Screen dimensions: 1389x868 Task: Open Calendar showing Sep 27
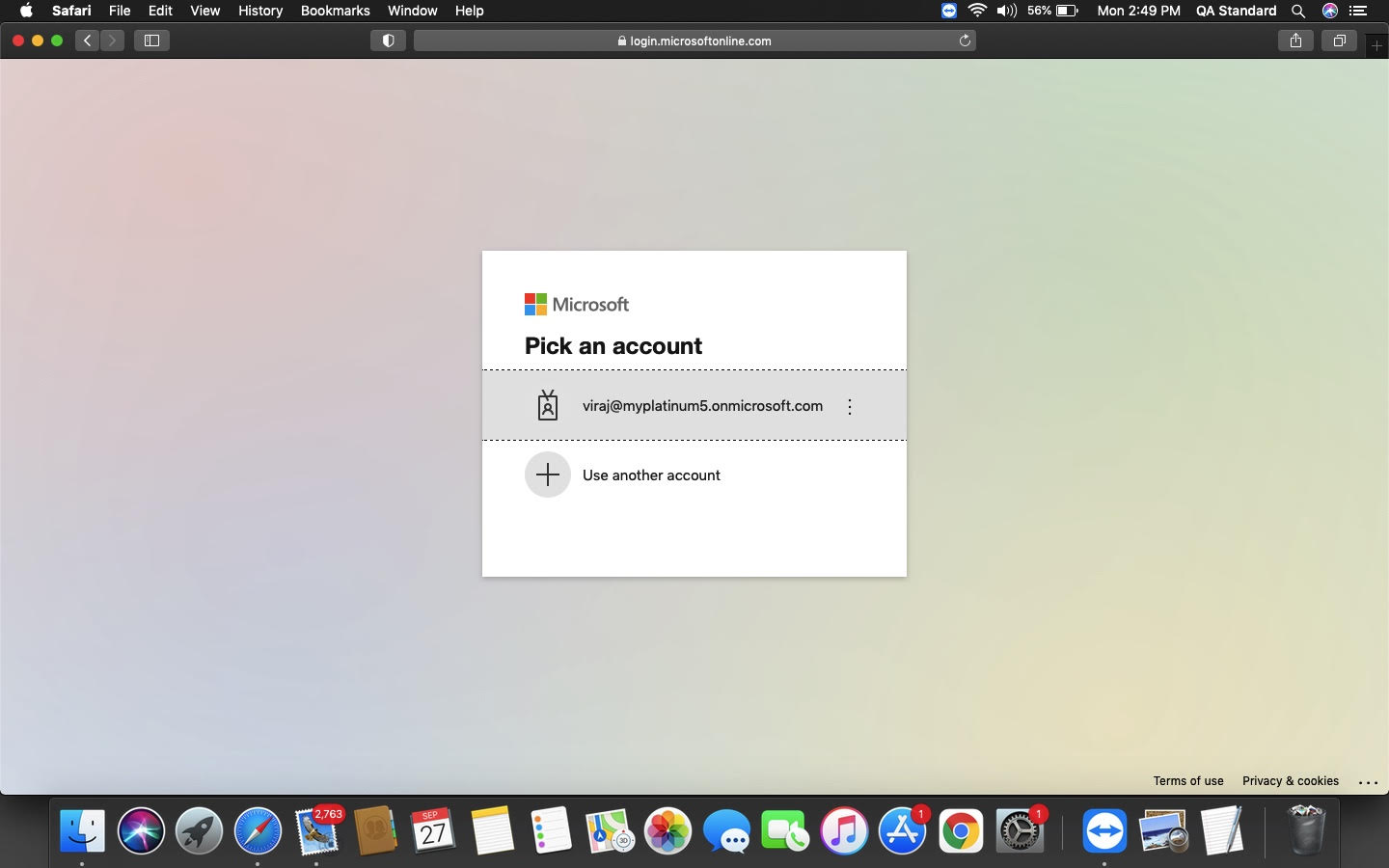pyautogui.click(x=433, y=831)
